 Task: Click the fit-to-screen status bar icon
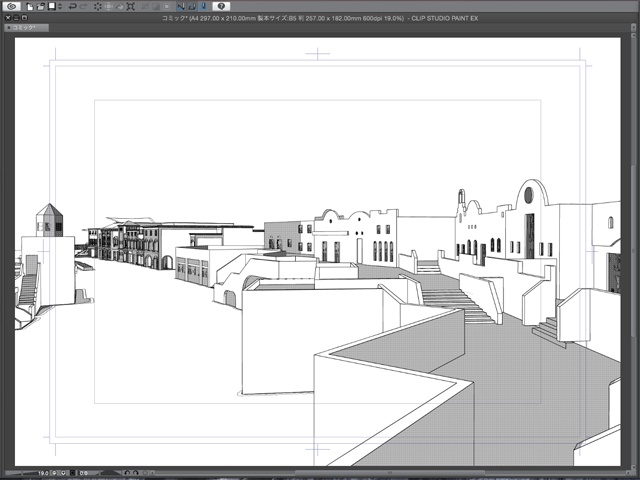pos(72,473)
